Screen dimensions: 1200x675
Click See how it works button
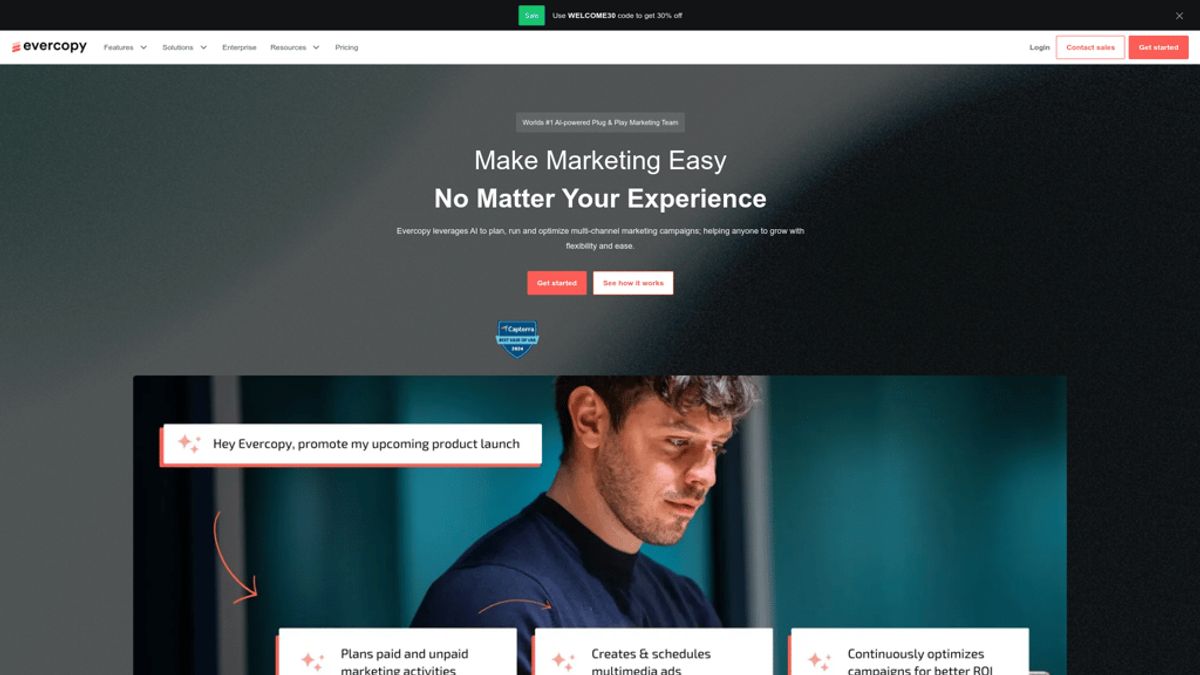point(633,283)
